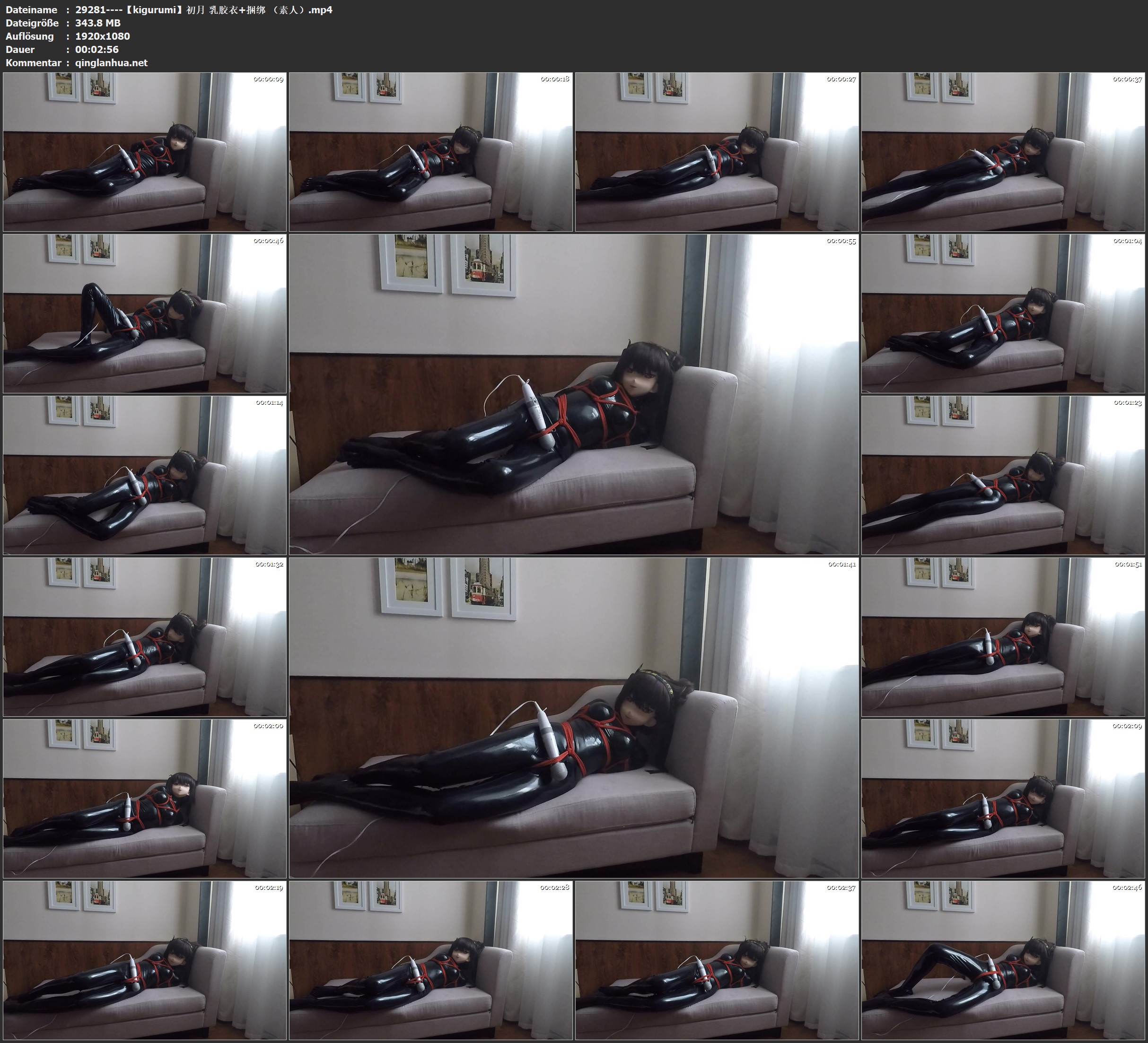
Task: Pick the frame labeled 00:02:37
Action: [717, 960]
